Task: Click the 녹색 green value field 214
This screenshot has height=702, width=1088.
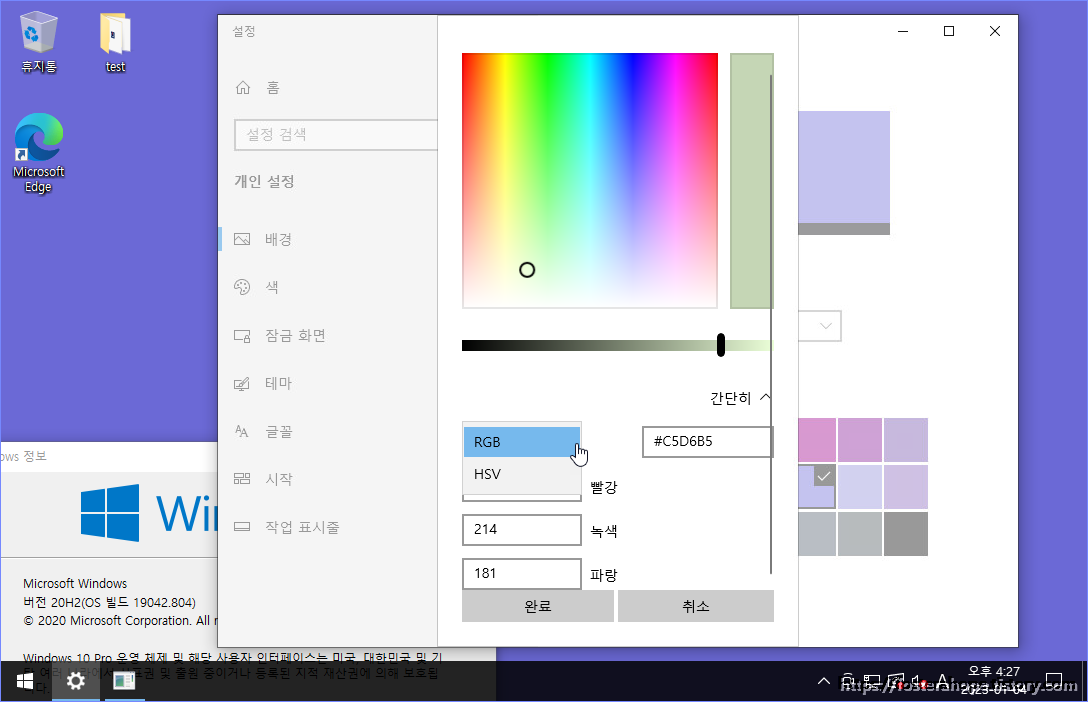Action: [522, 530]
